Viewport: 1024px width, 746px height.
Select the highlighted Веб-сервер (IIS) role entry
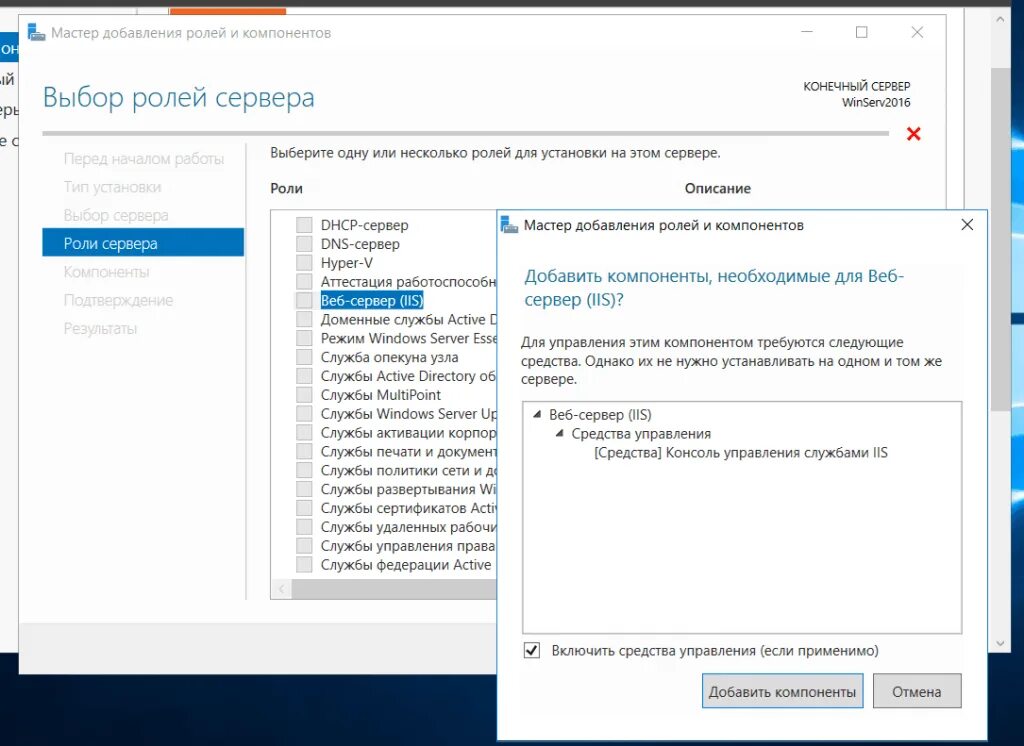point(371,300)
